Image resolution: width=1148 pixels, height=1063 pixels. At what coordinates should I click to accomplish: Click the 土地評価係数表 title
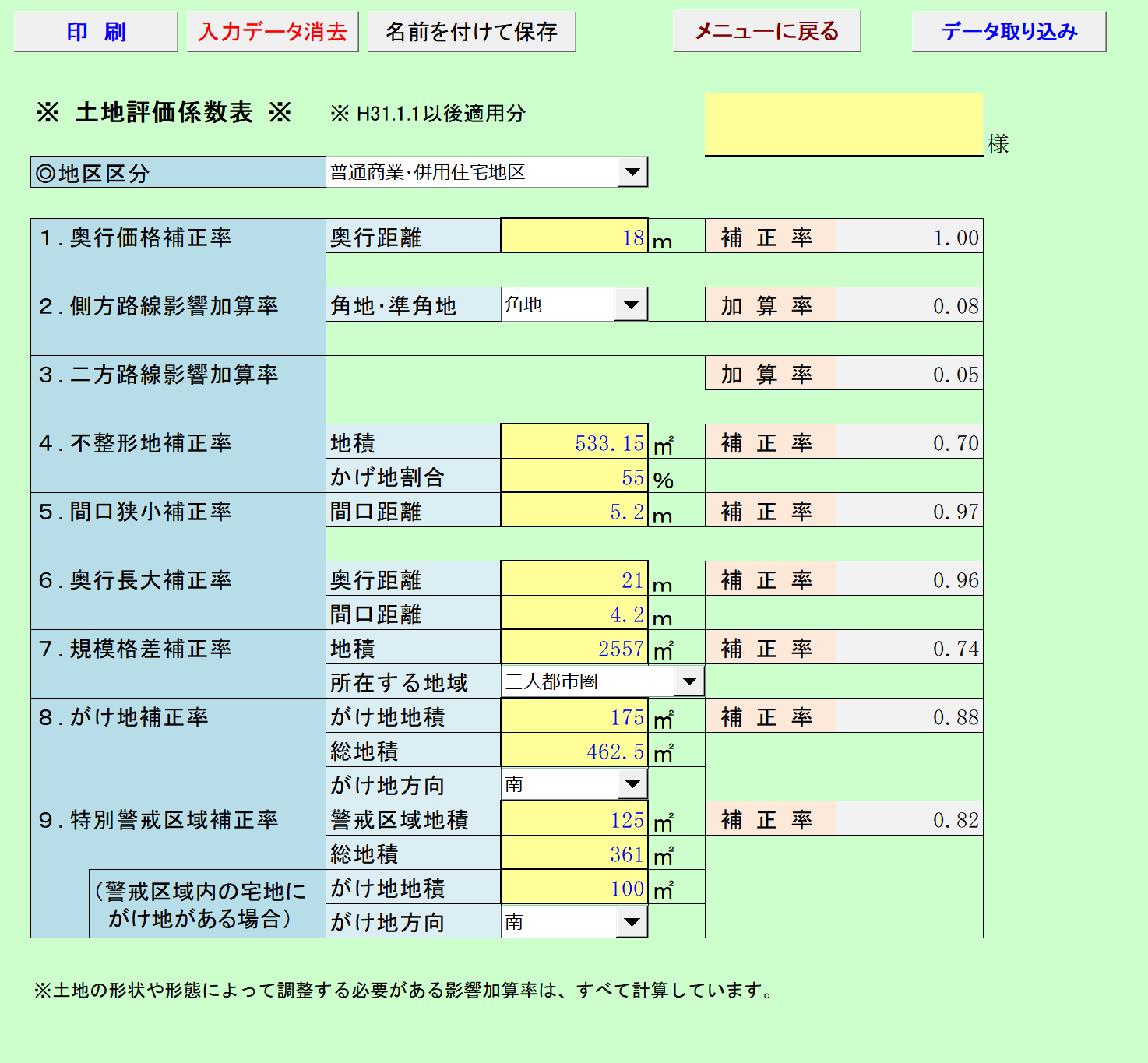(x=164, y=112)
